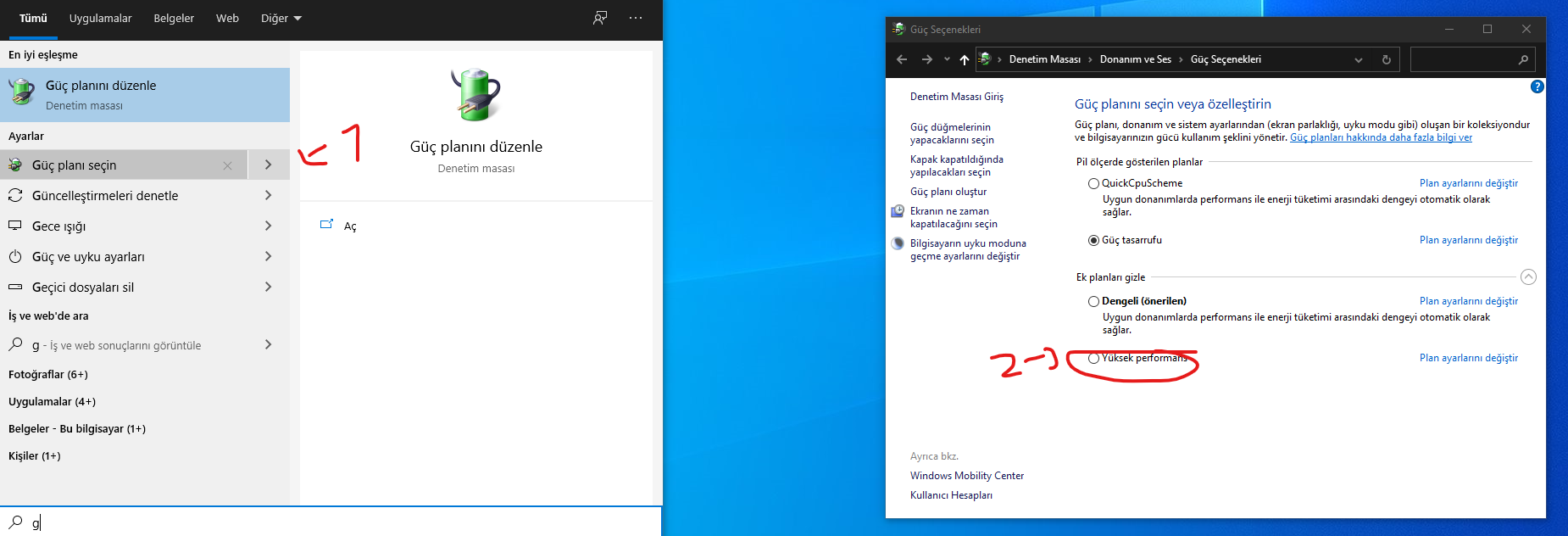
Task: Select the Güç tasarrufu power plan
Action: [x=1093, y=240]
